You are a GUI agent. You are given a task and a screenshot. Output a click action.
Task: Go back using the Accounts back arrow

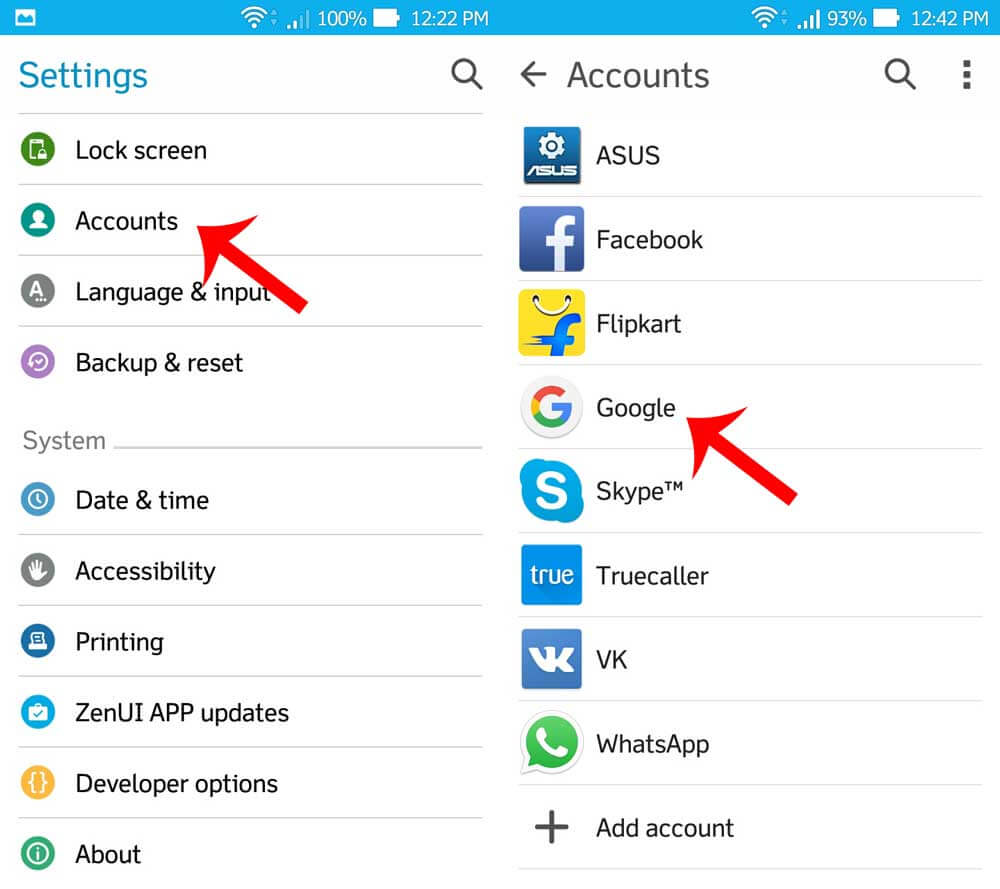534,74
